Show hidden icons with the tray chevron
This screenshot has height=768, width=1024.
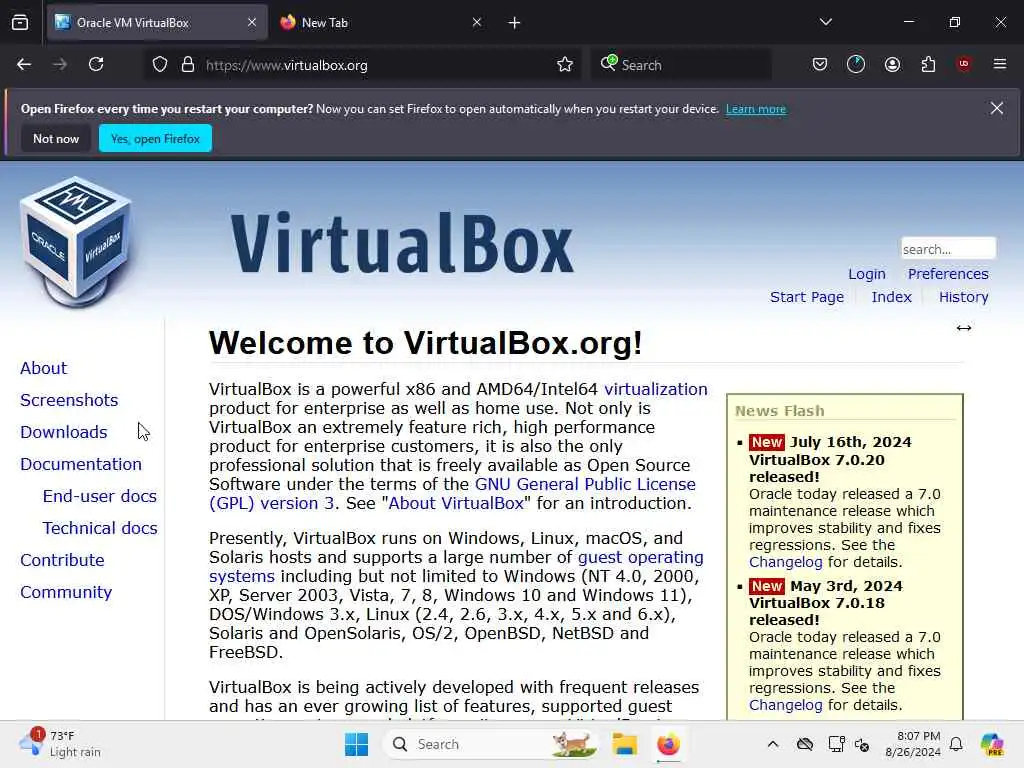773,744
